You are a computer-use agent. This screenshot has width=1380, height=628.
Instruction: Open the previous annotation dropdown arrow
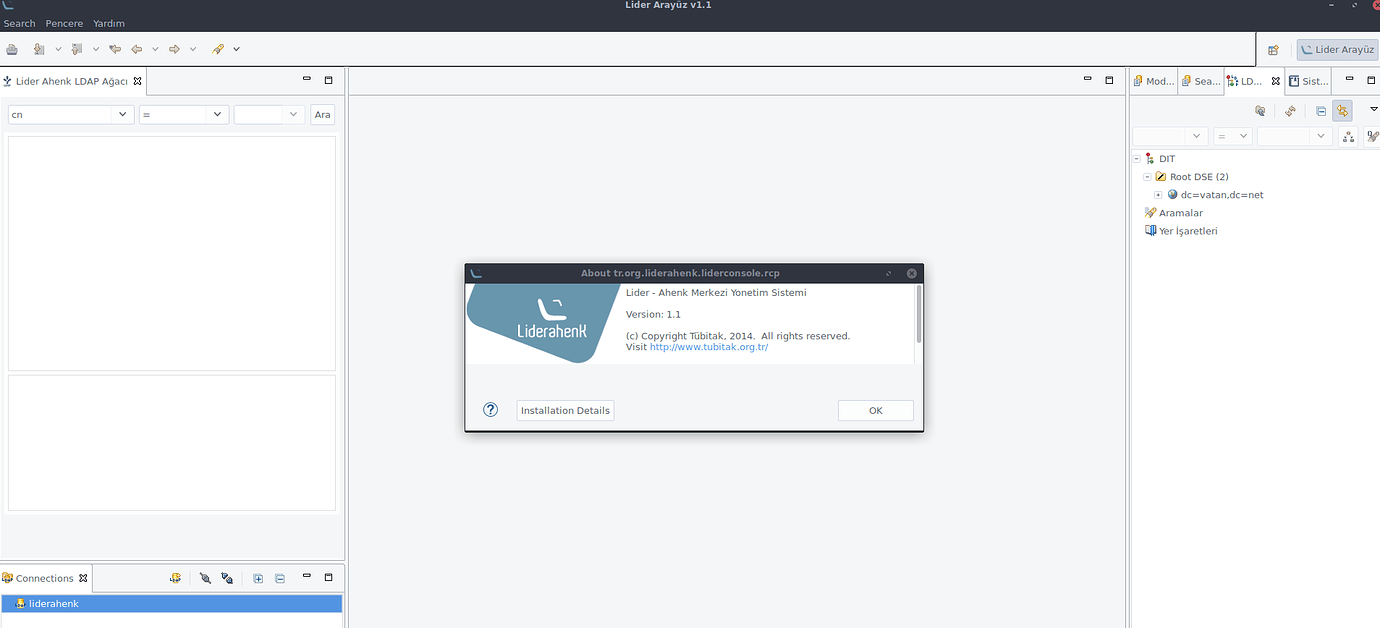point(96,49)
